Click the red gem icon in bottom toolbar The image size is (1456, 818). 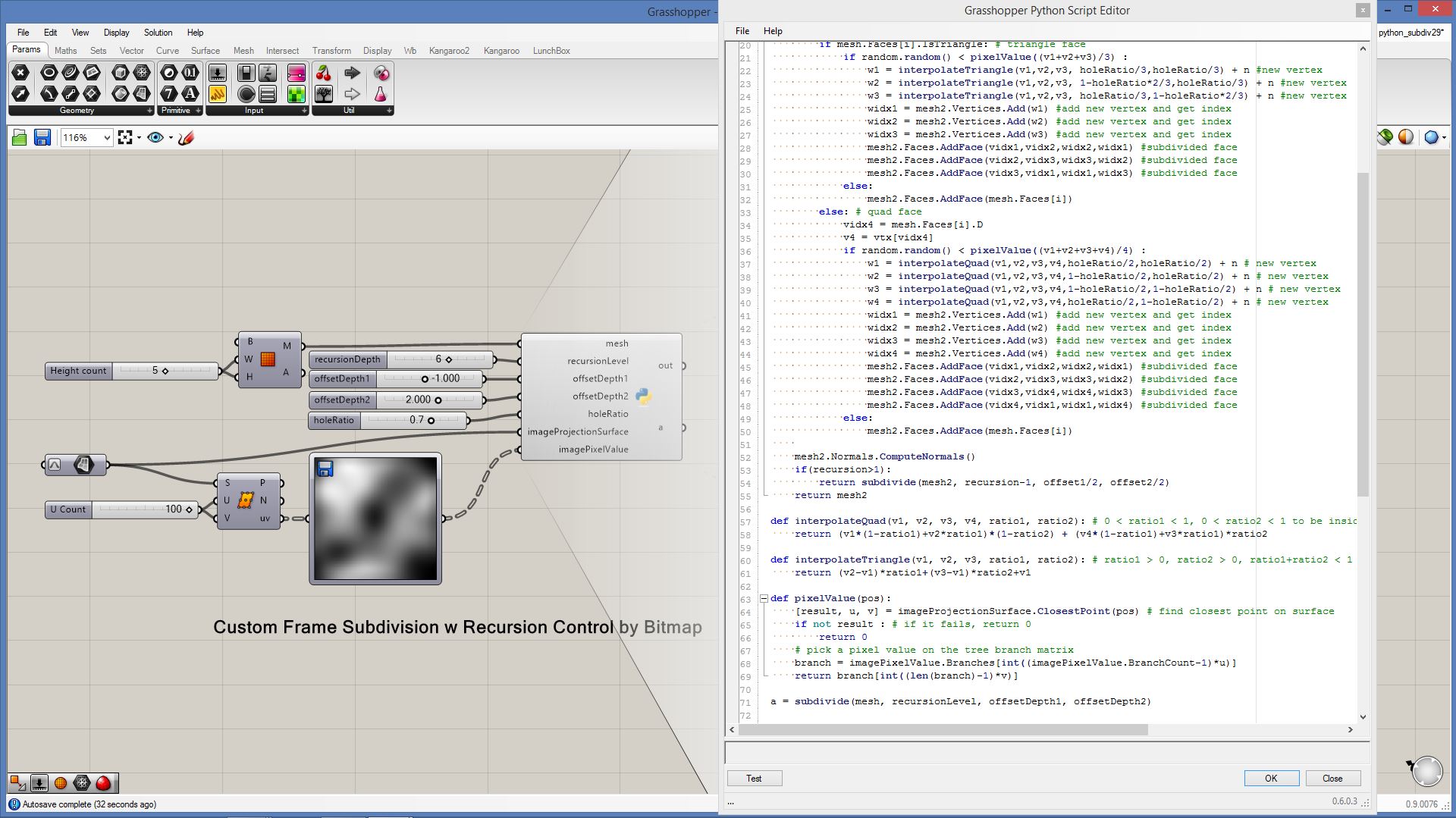[x=103, y=783]
